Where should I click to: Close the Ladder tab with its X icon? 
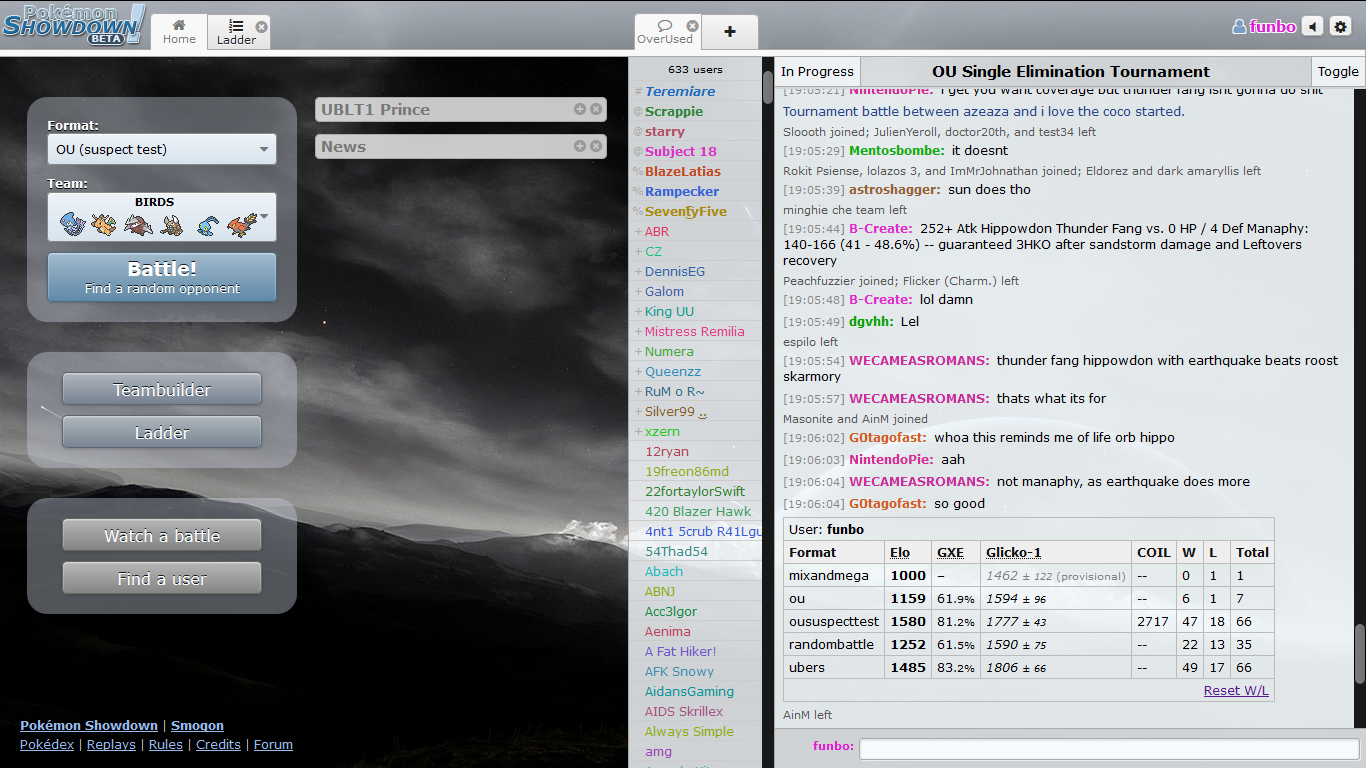coord(261,27)
